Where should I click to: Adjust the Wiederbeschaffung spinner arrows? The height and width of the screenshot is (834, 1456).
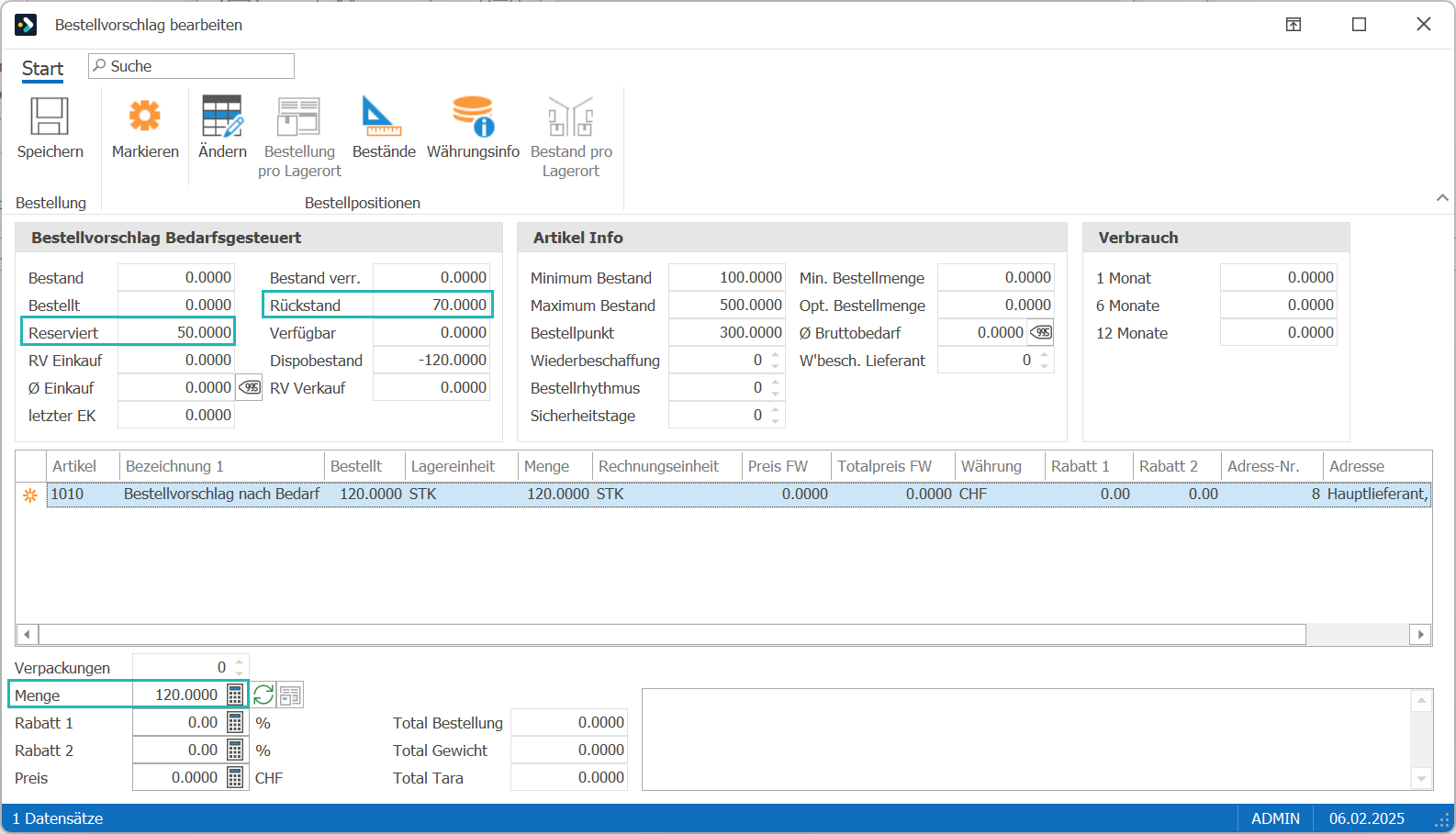coord(775,360)
